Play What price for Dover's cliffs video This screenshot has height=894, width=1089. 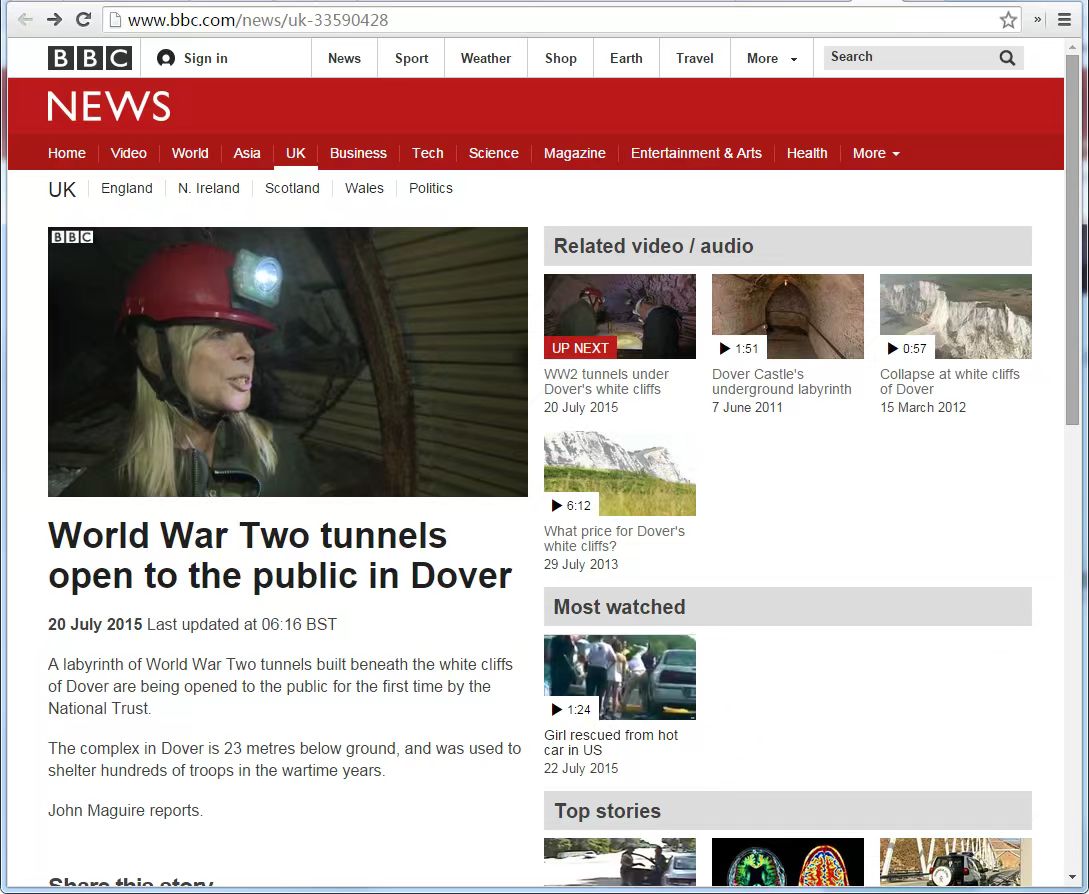[x=619, y=473]
